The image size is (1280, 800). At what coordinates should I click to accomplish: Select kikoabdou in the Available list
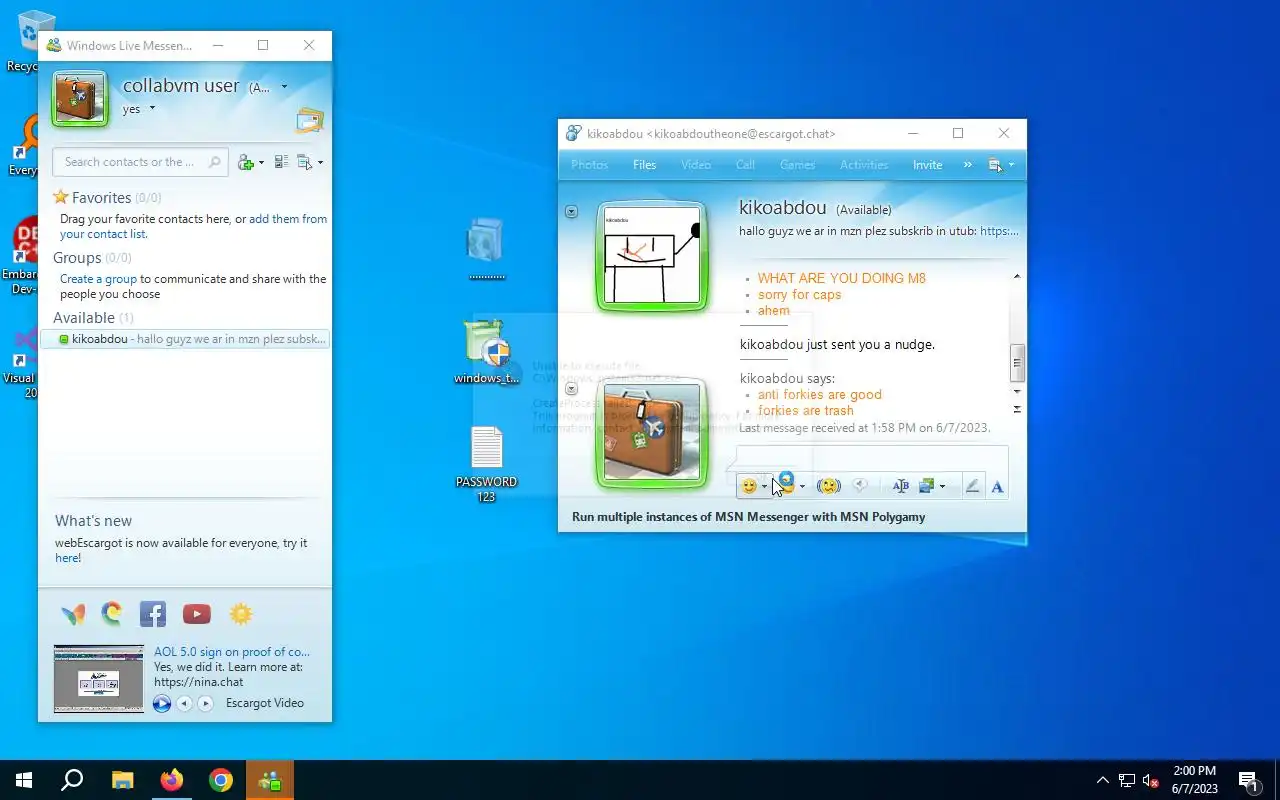(x=185, y=339)
